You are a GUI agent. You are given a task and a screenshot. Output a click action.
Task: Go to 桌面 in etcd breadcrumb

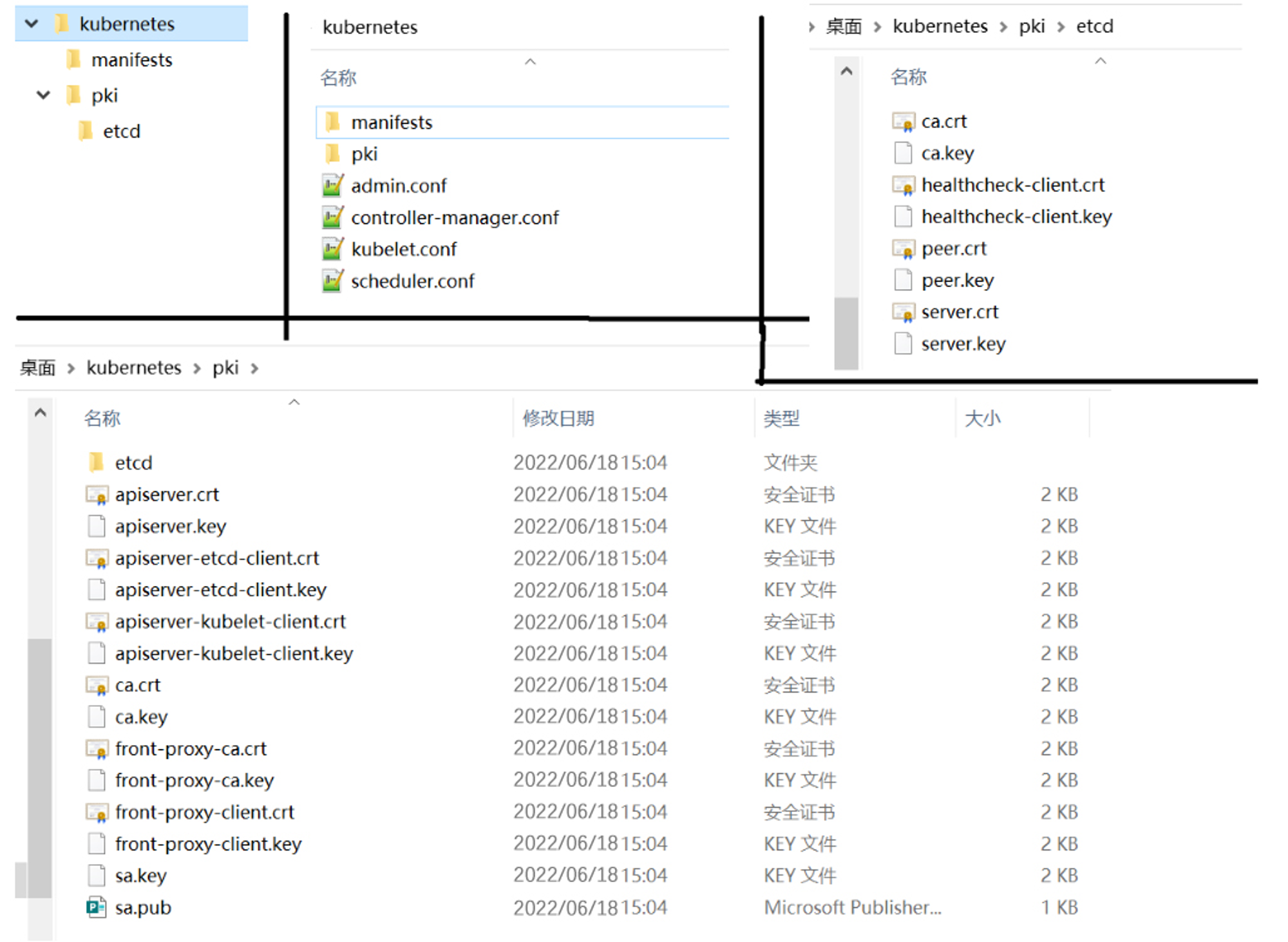coord(844,26)
